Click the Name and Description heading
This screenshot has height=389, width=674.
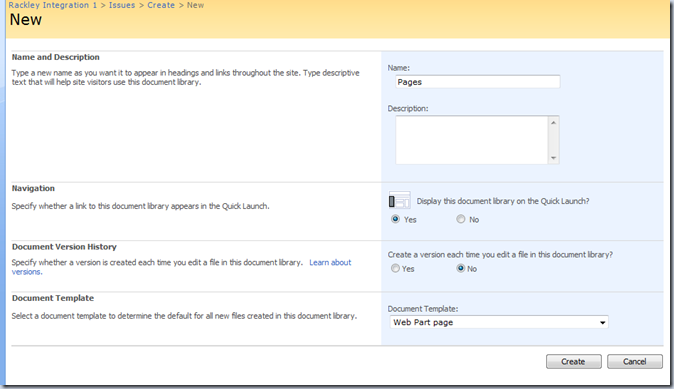[x=55, y=57]
